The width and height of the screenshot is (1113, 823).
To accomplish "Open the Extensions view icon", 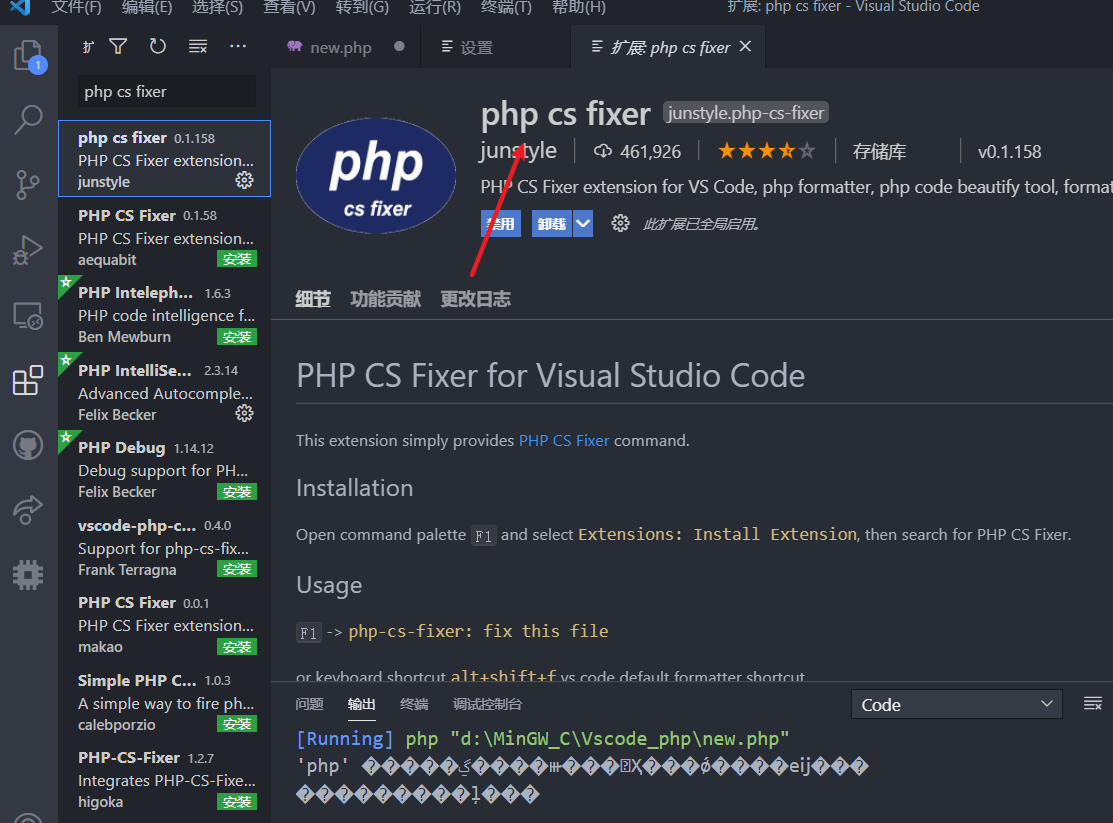I will tap(28, 380).
